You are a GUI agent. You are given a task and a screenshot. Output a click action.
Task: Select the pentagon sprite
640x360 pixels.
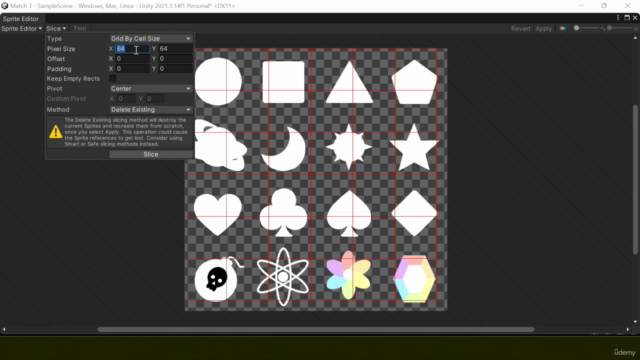pos(414,82)
